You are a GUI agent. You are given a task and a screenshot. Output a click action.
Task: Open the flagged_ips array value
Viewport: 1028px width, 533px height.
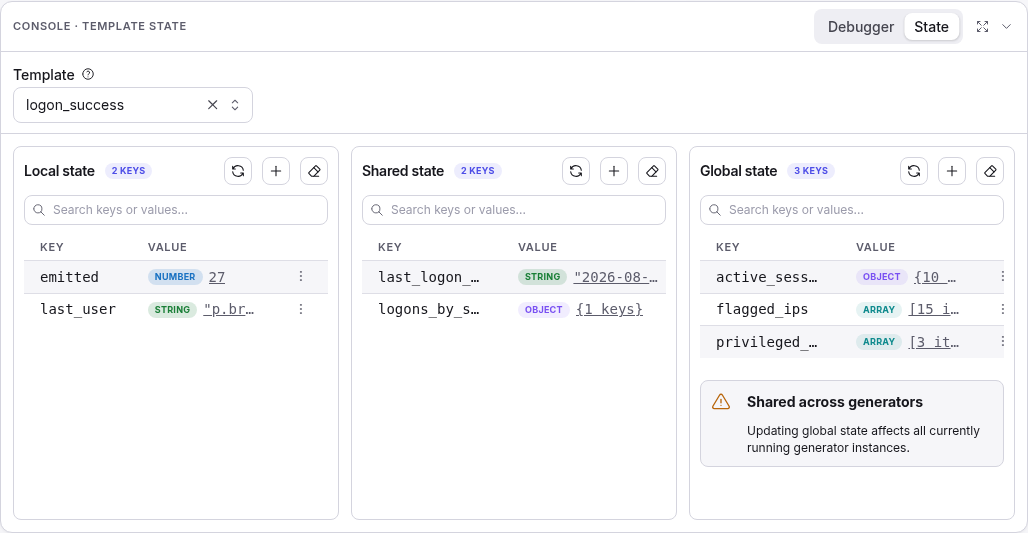point(934,309)
